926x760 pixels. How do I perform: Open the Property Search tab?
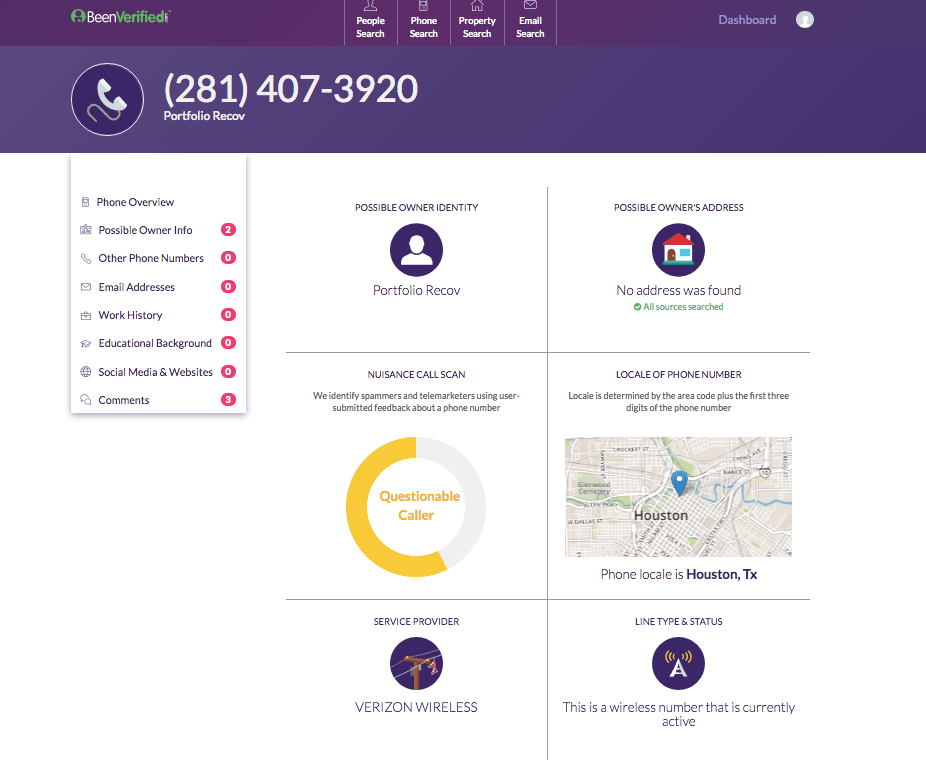coord(477,22)
